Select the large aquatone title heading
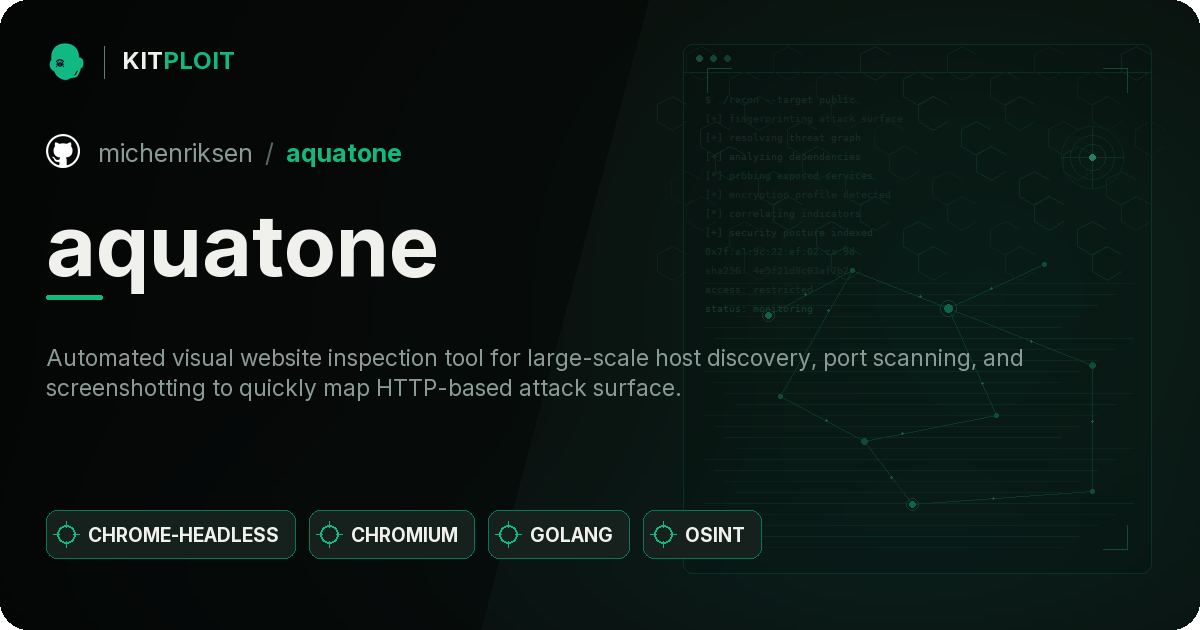Viewport: 1200px width, 630px height. (x=242, y=248)
